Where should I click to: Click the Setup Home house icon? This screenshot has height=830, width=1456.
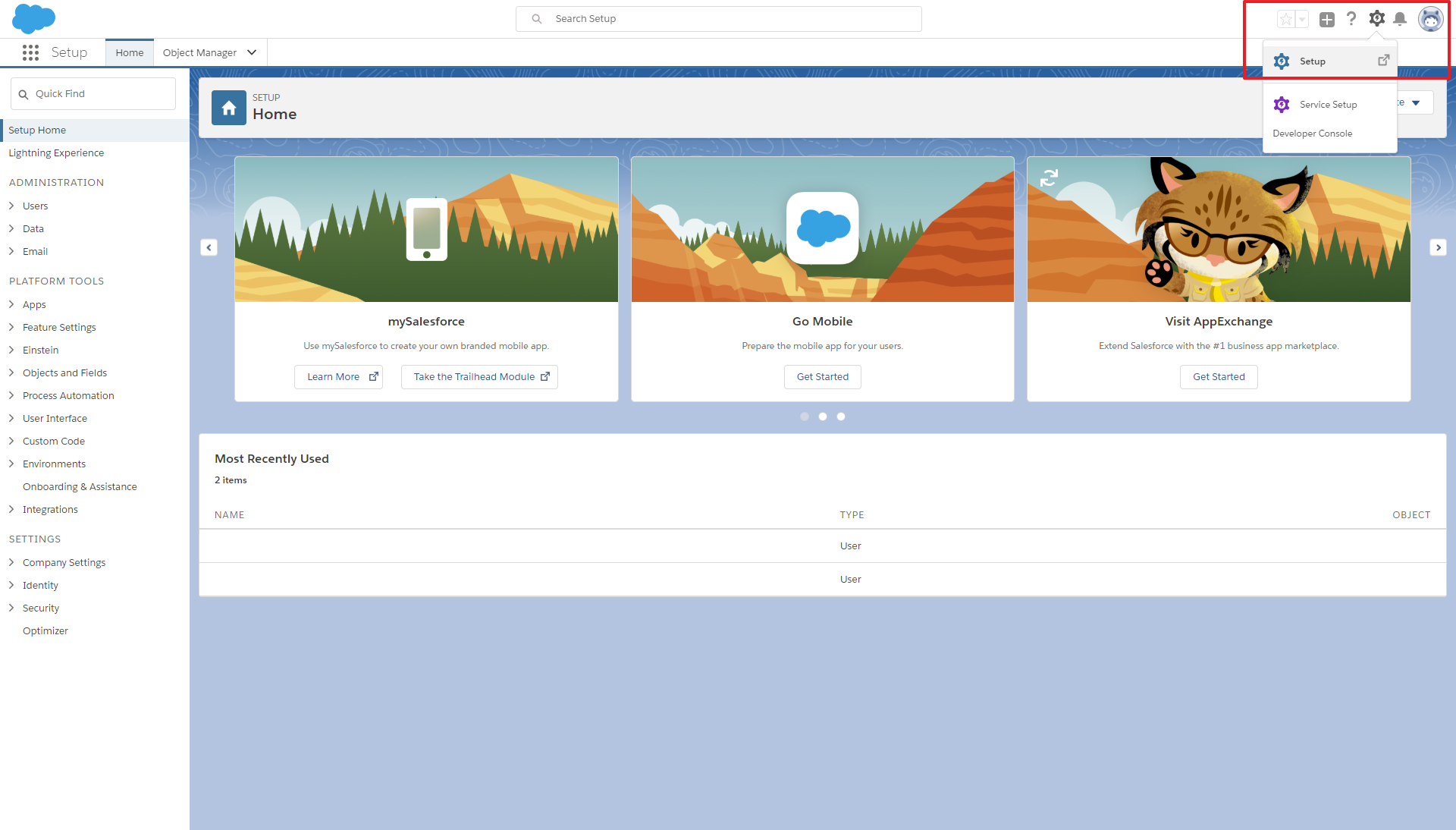229,108
